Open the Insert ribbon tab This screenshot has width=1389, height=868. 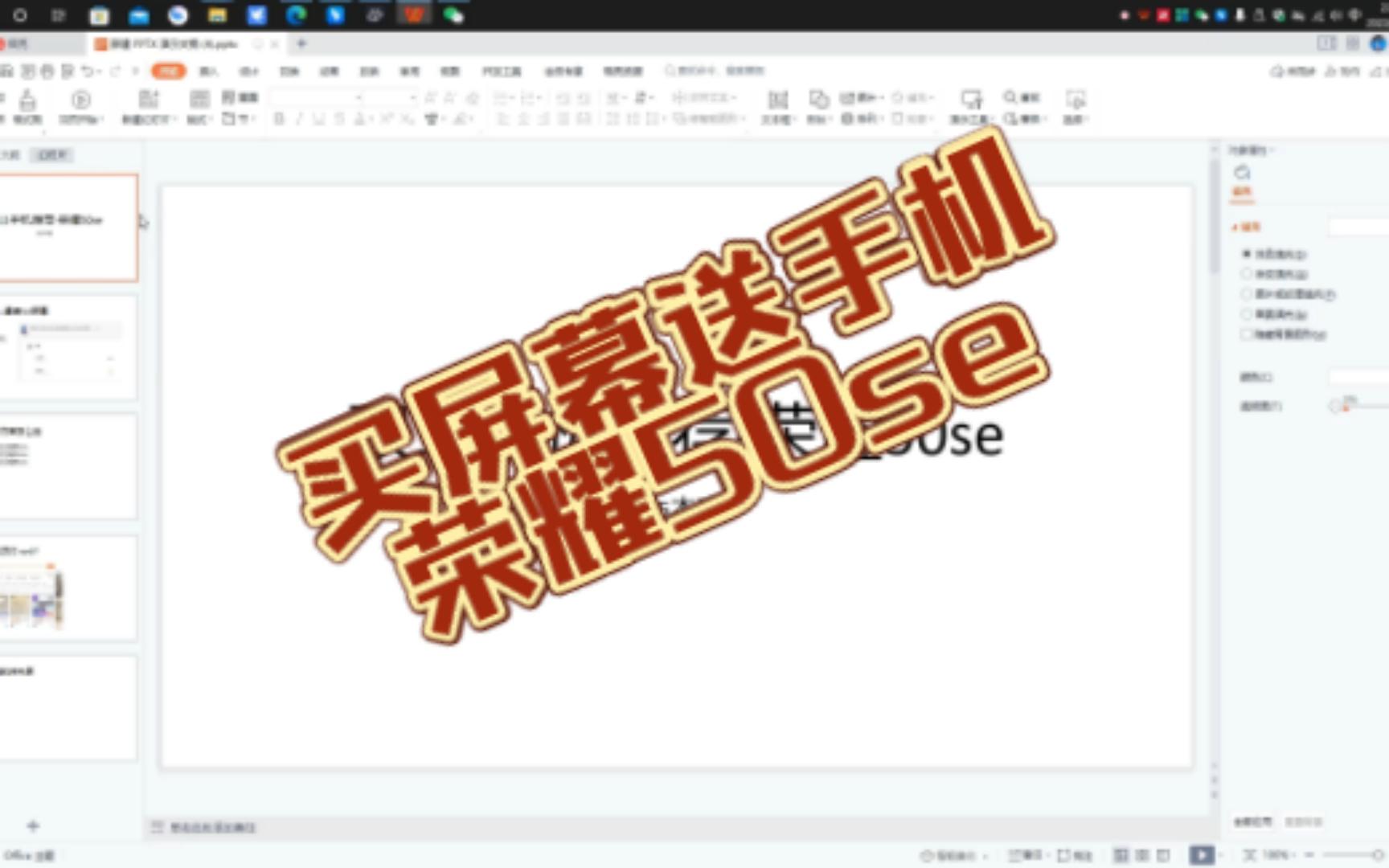click(208, 72)
